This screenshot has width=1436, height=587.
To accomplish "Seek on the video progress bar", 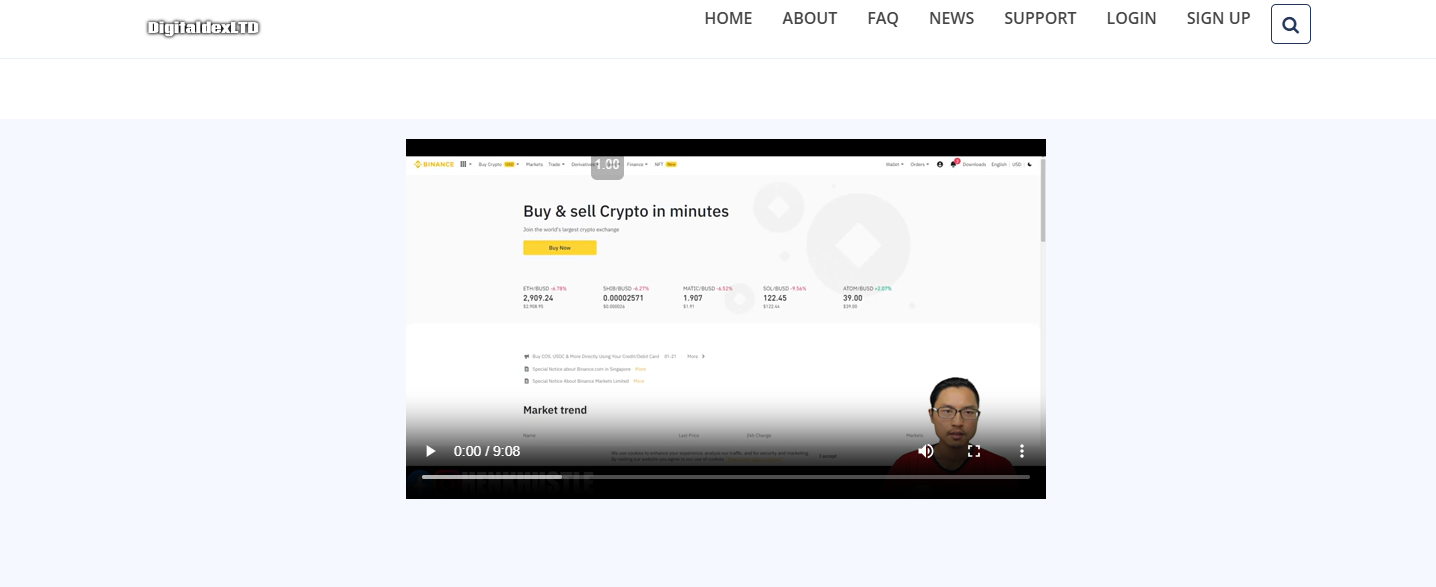I will coord(726,477).
